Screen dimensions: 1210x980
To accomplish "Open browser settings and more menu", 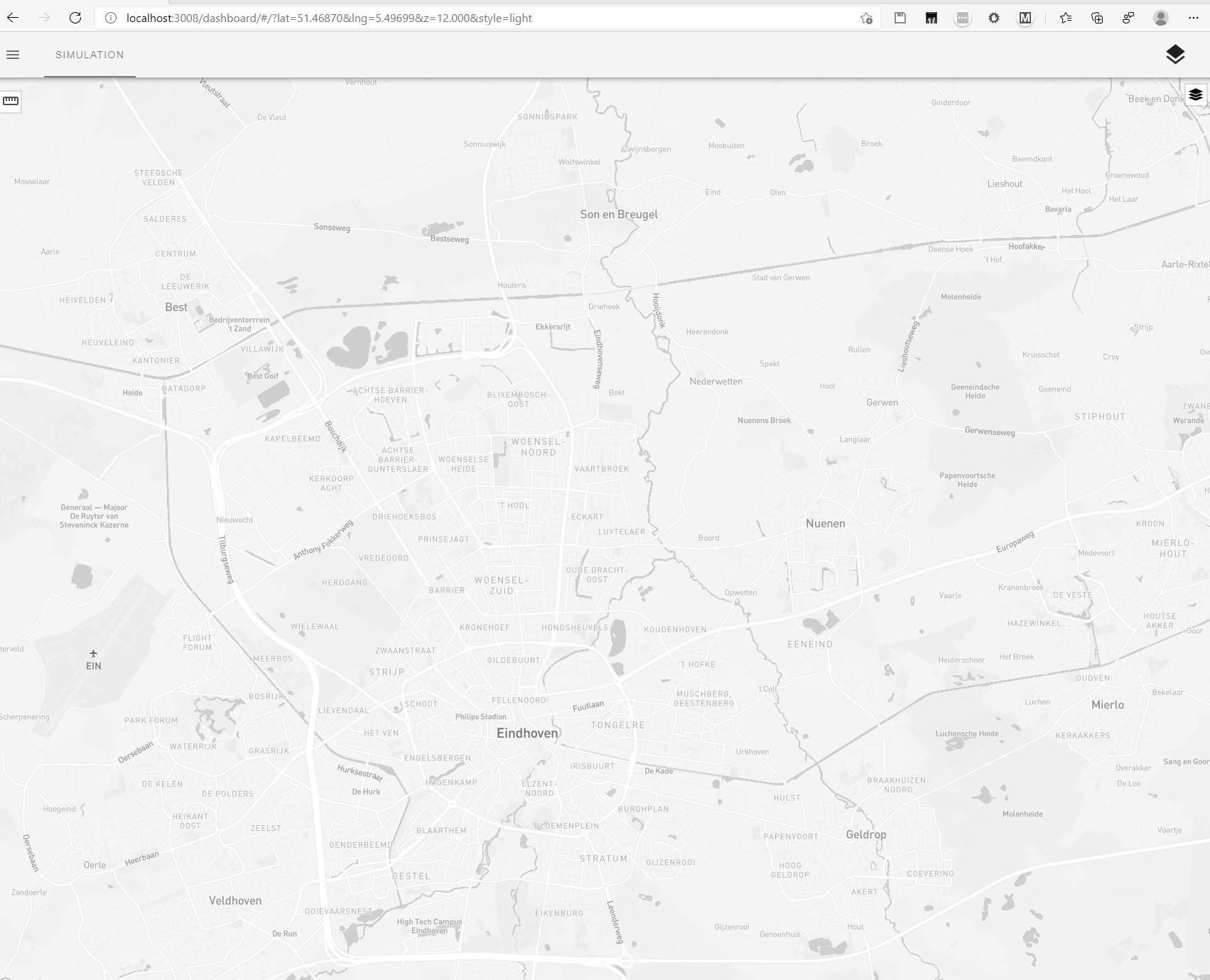I will click(x=1193, y=18).
